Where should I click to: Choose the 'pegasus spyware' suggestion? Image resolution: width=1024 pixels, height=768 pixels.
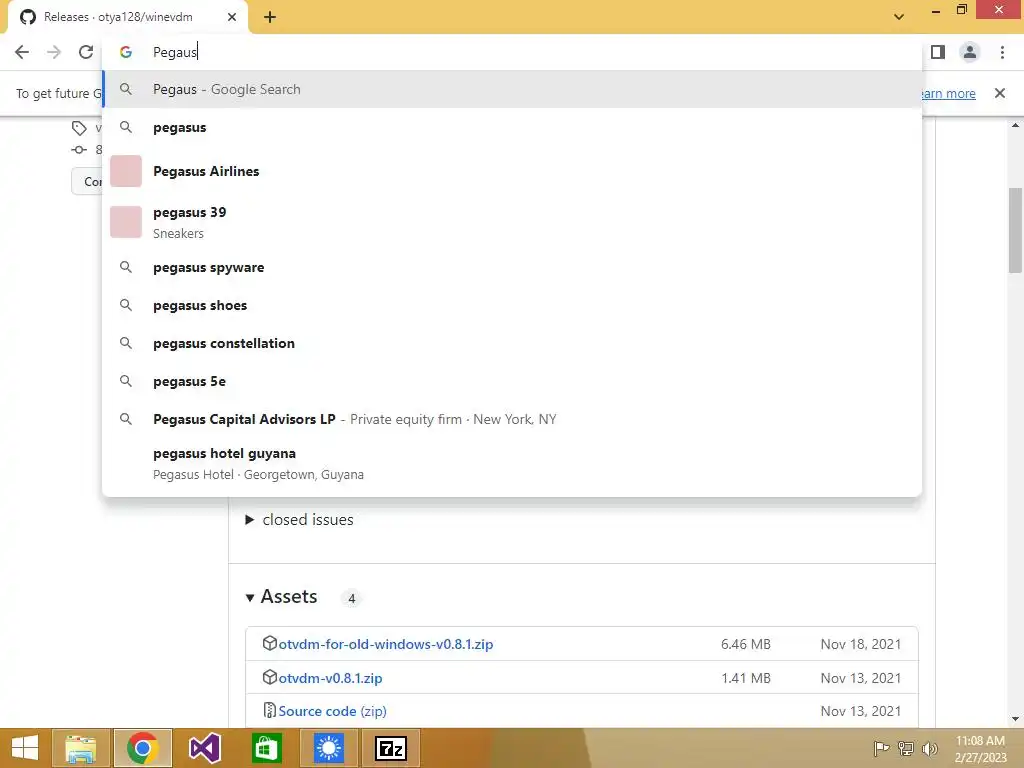pyautogui.click(x=513, y=268)
